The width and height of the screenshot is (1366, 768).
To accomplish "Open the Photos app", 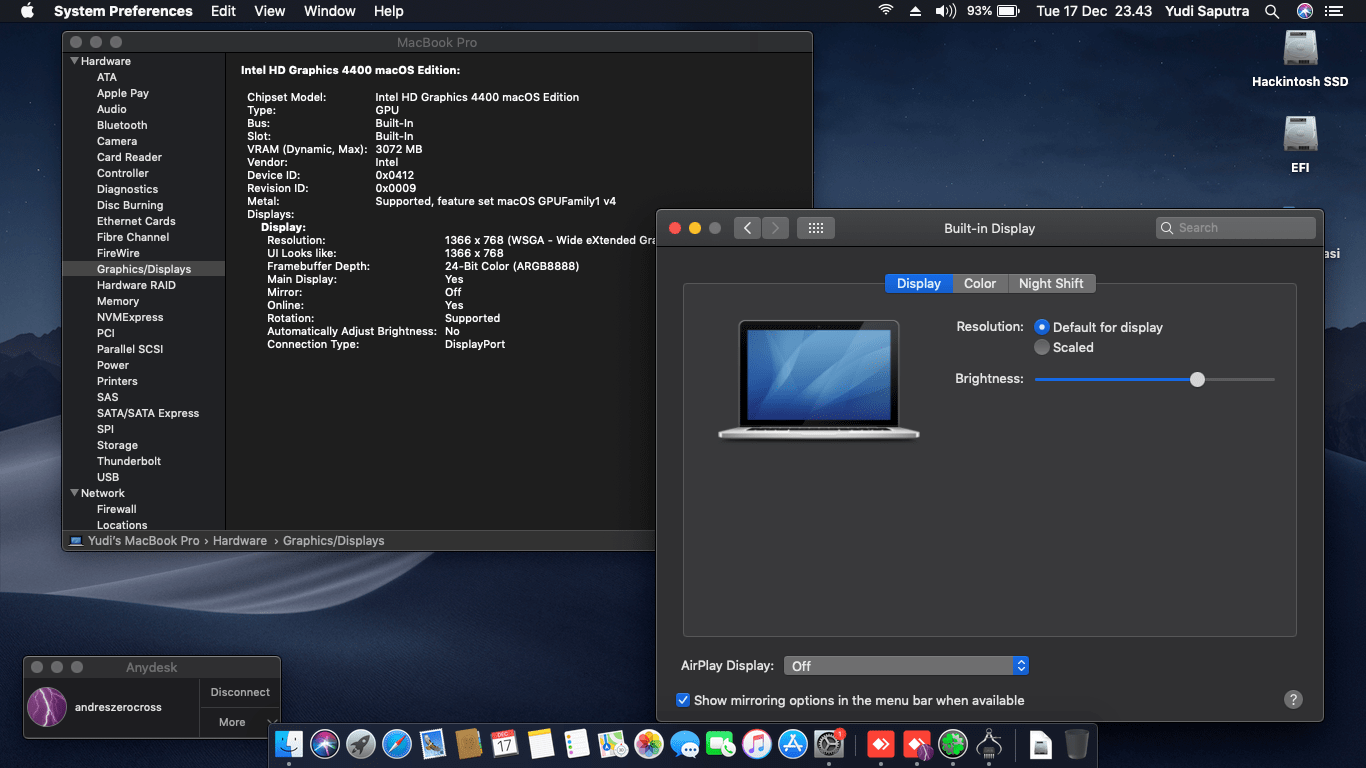I will 649,744.
